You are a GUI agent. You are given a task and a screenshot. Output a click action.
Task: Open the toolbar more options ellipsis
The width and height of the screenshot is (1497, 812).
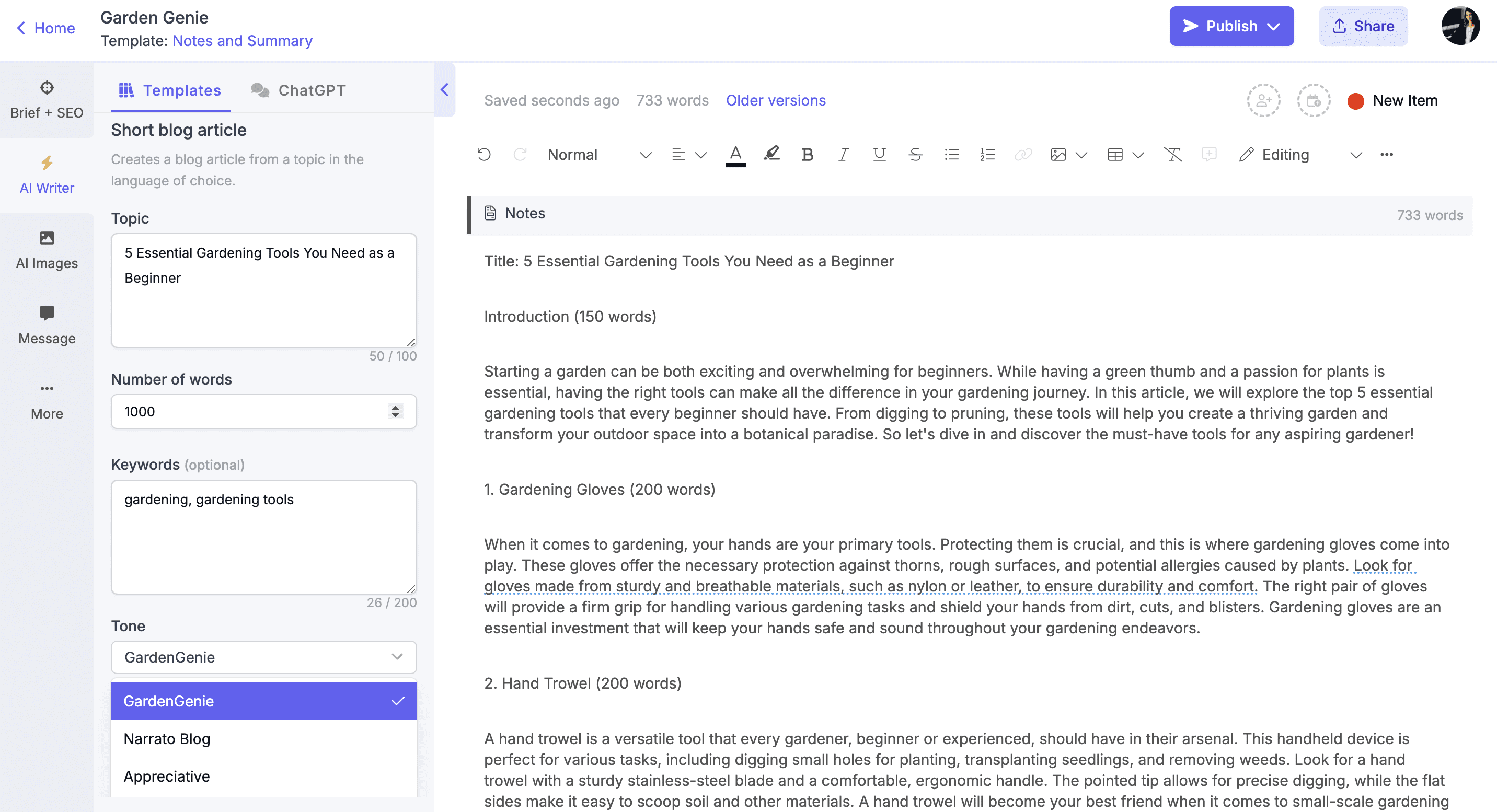click(1387, 155)
